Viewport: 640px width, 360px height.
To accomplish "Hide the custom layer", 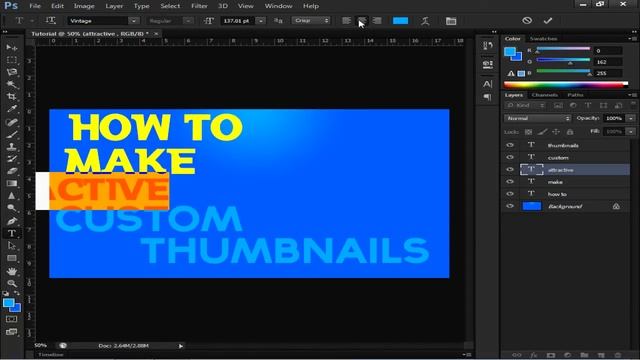I will pos(510,157).
